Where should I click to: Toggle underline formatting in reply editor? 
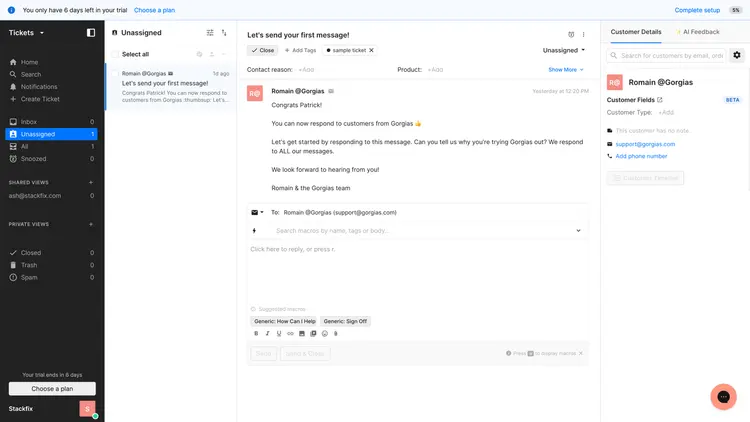tap(279, 333)
